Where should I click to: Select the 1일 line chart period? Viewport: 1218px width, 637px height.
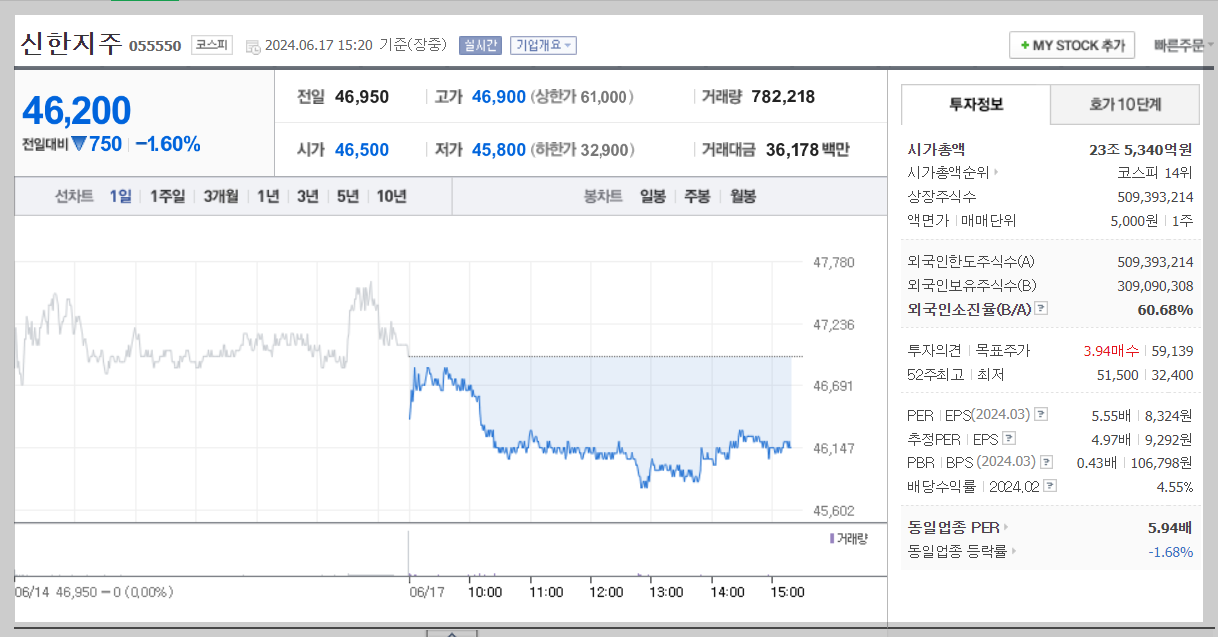[120, 196]
